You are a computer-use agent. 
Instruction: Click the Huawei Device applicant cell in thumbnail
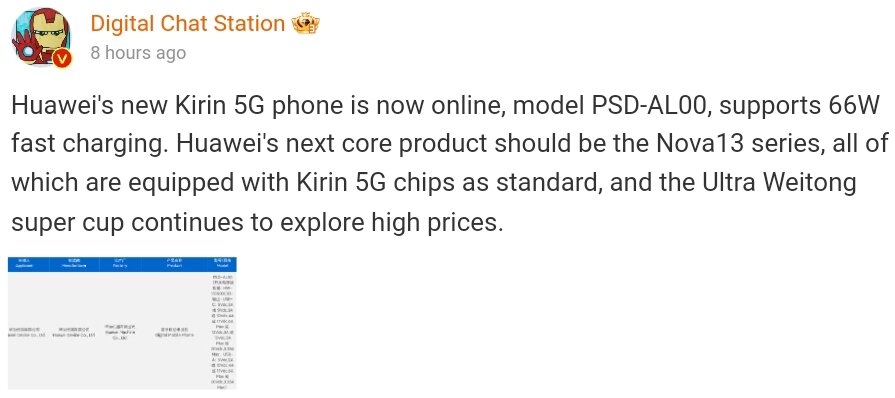25,332
